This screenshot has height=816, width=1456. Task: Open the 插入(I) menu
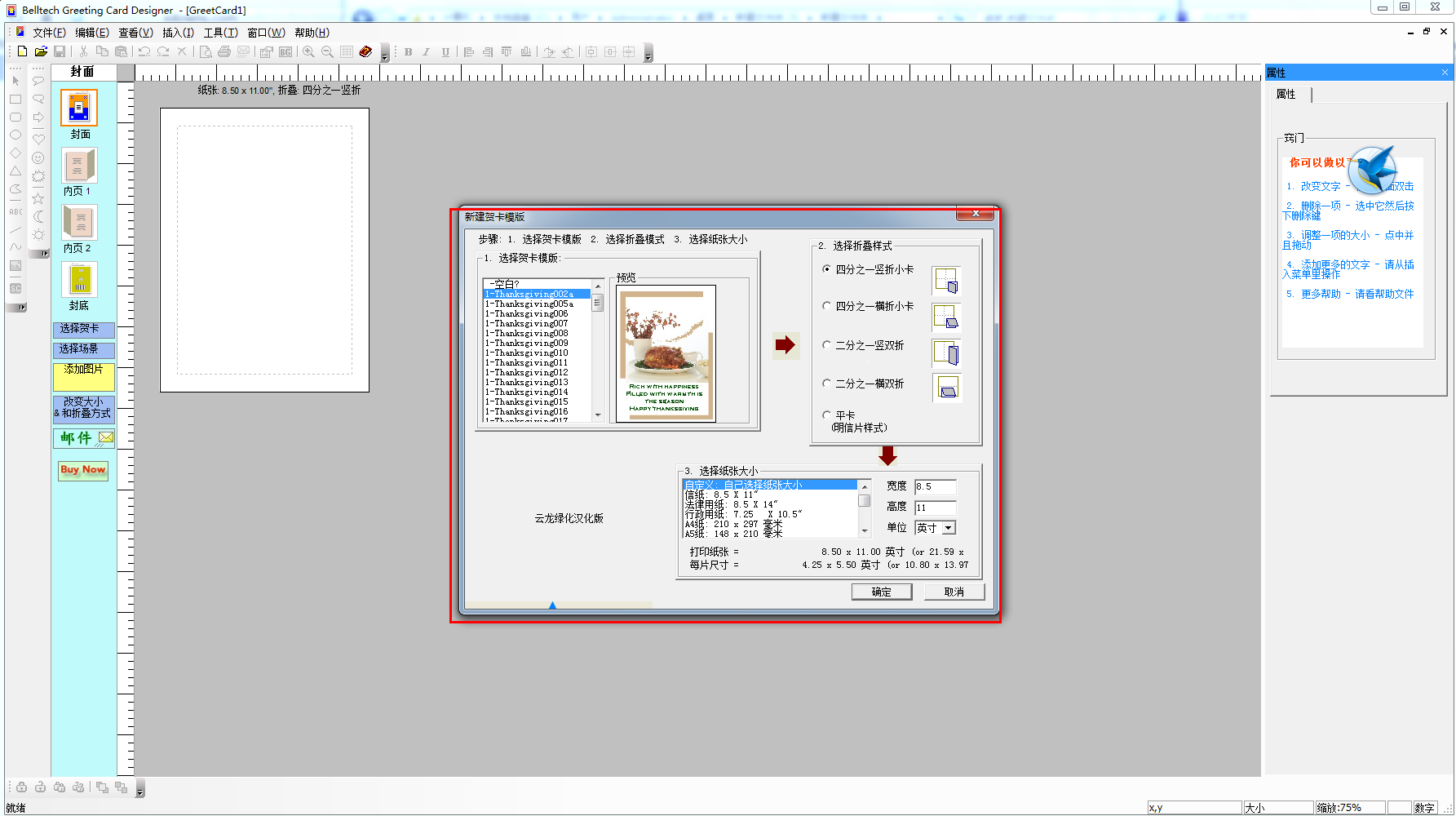tap(178, 33)
